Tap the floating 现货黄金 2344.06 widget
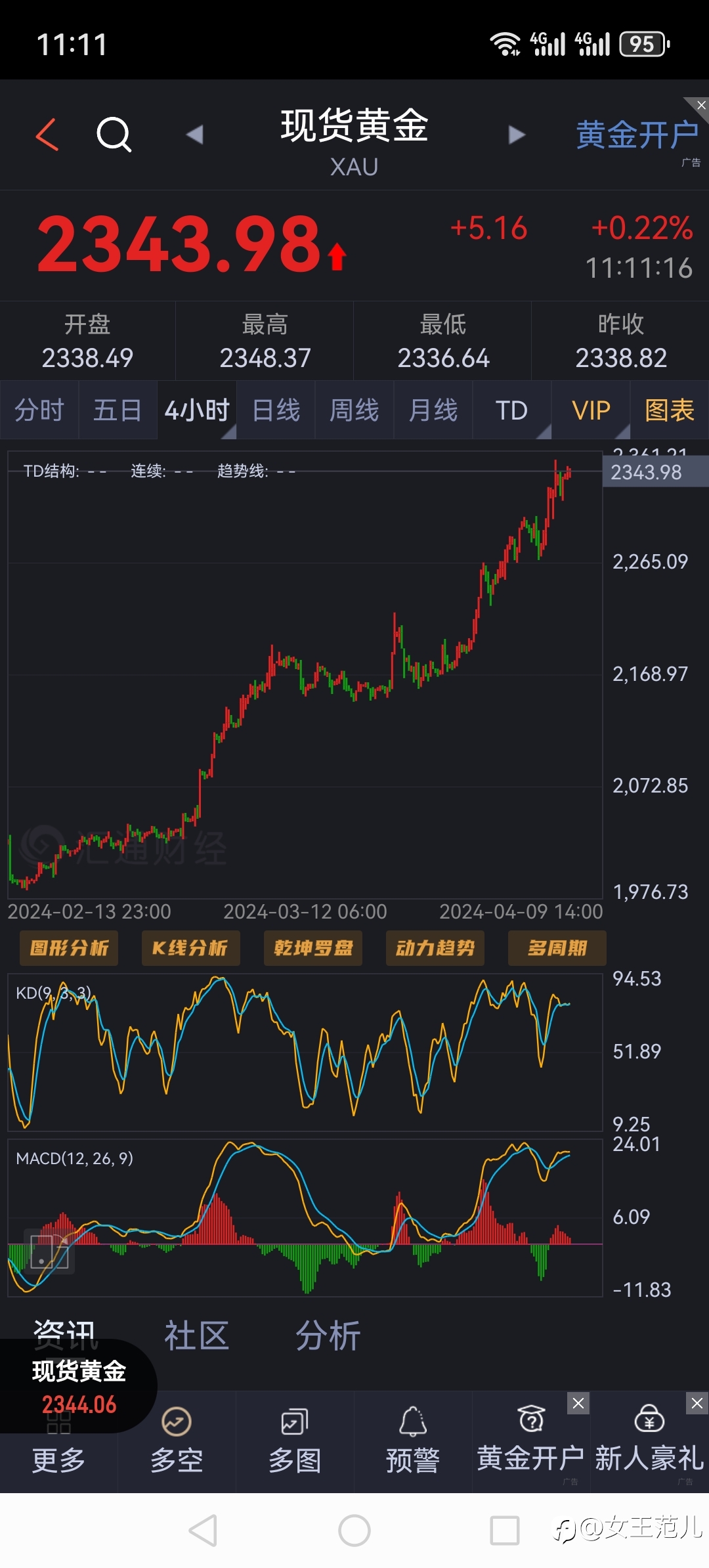Screen dimensions: 709x1568 pos(77,1387)
